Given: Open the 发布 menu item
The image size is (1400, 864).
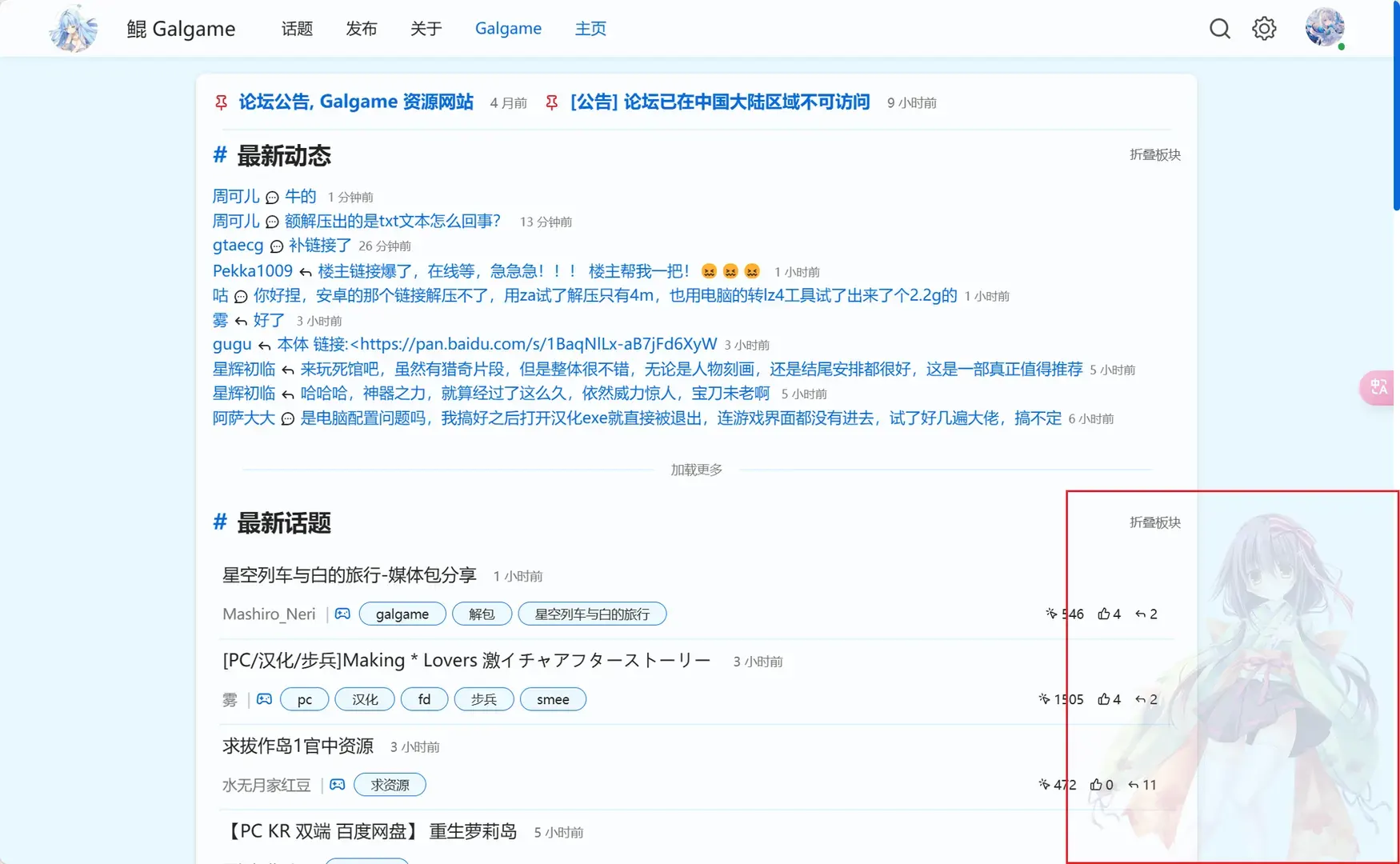Looking at the screenshot, I should [361, 29].
